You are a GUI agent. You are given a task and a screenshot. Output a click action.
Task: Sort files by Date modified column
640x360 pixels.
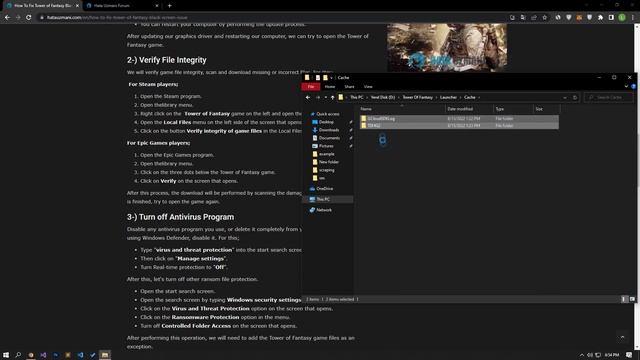(469, 109)
